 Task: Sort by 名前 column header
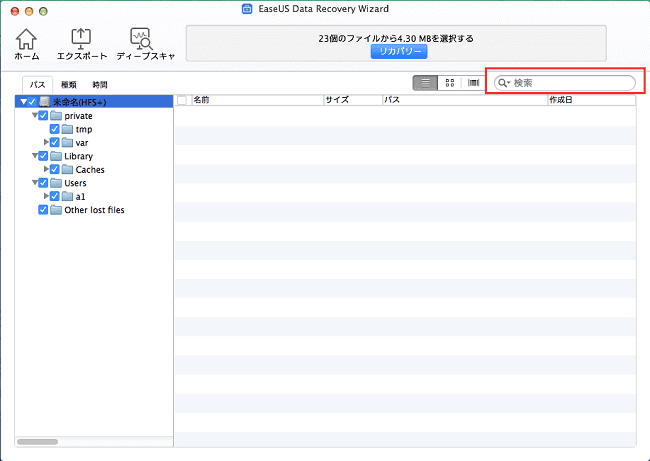pyautogui.click(x=257, y=100)
